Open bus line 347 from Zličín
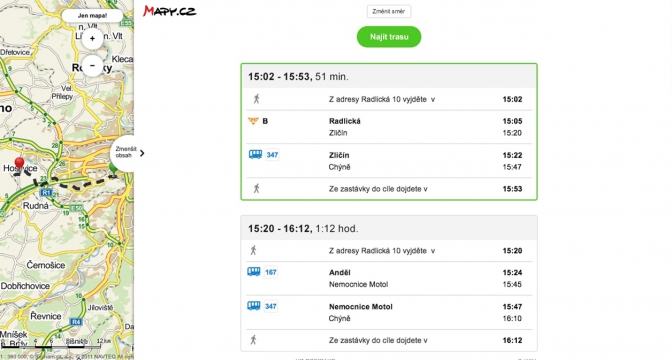This screenshot has height=360, width=672. point(272,155)
